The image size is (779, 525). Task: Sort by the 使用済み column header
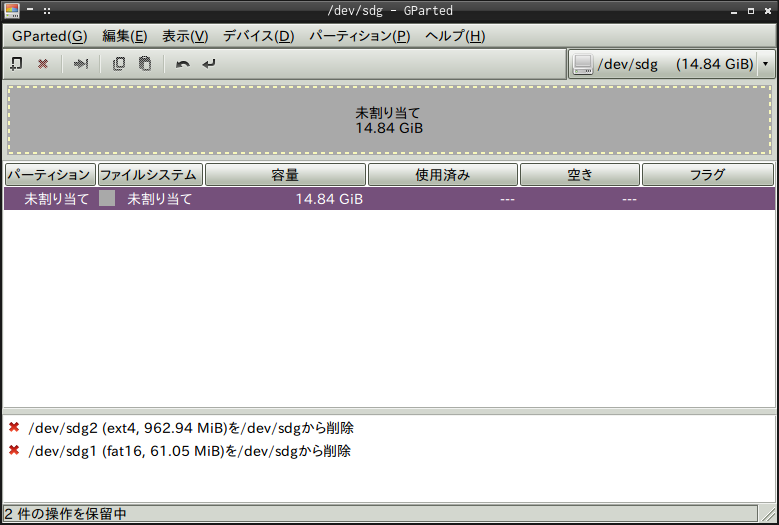(443, 175)
